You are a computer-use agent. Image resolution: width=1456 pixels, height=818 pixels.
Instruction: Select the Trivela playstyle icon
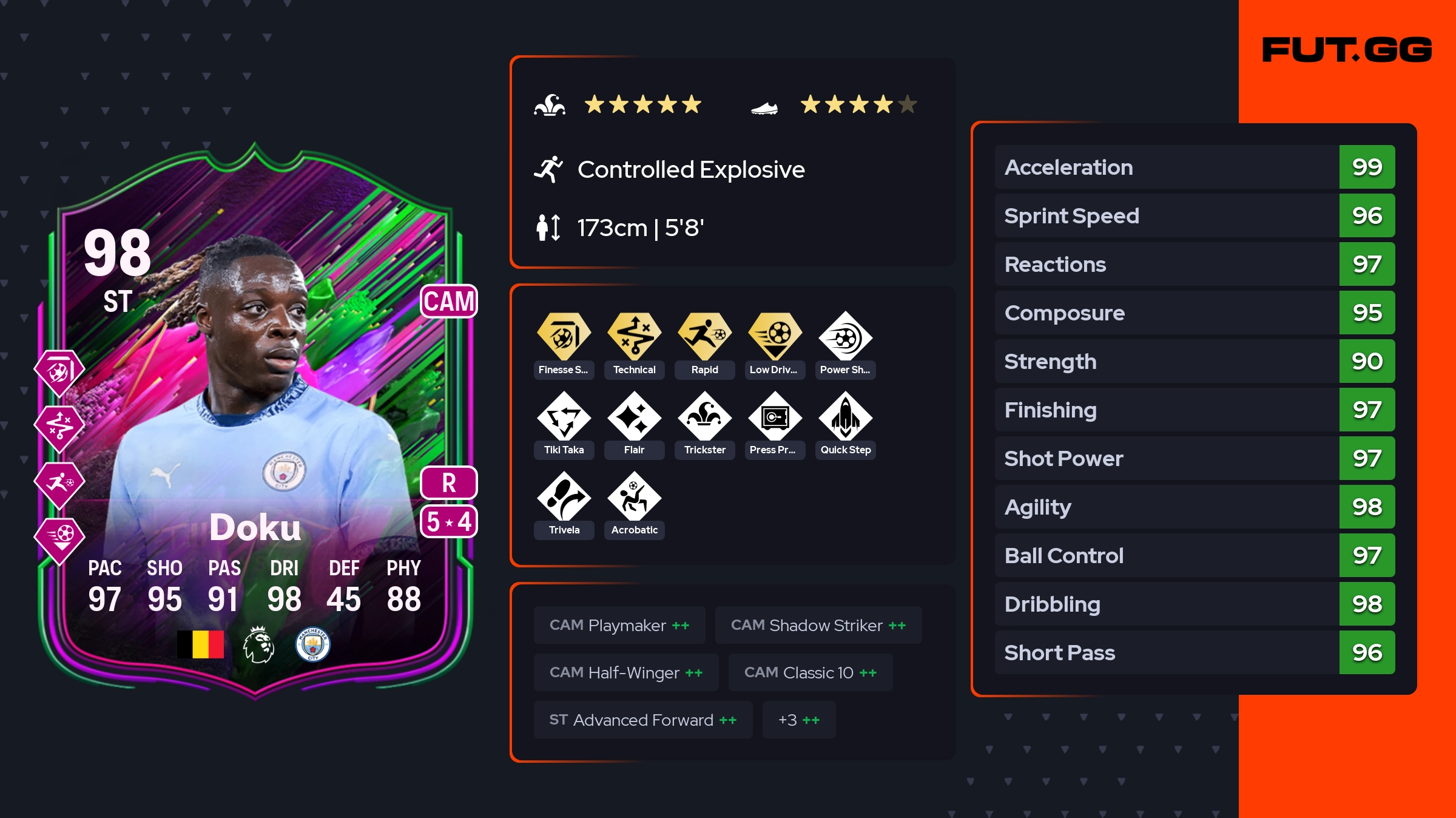[564, 496]
